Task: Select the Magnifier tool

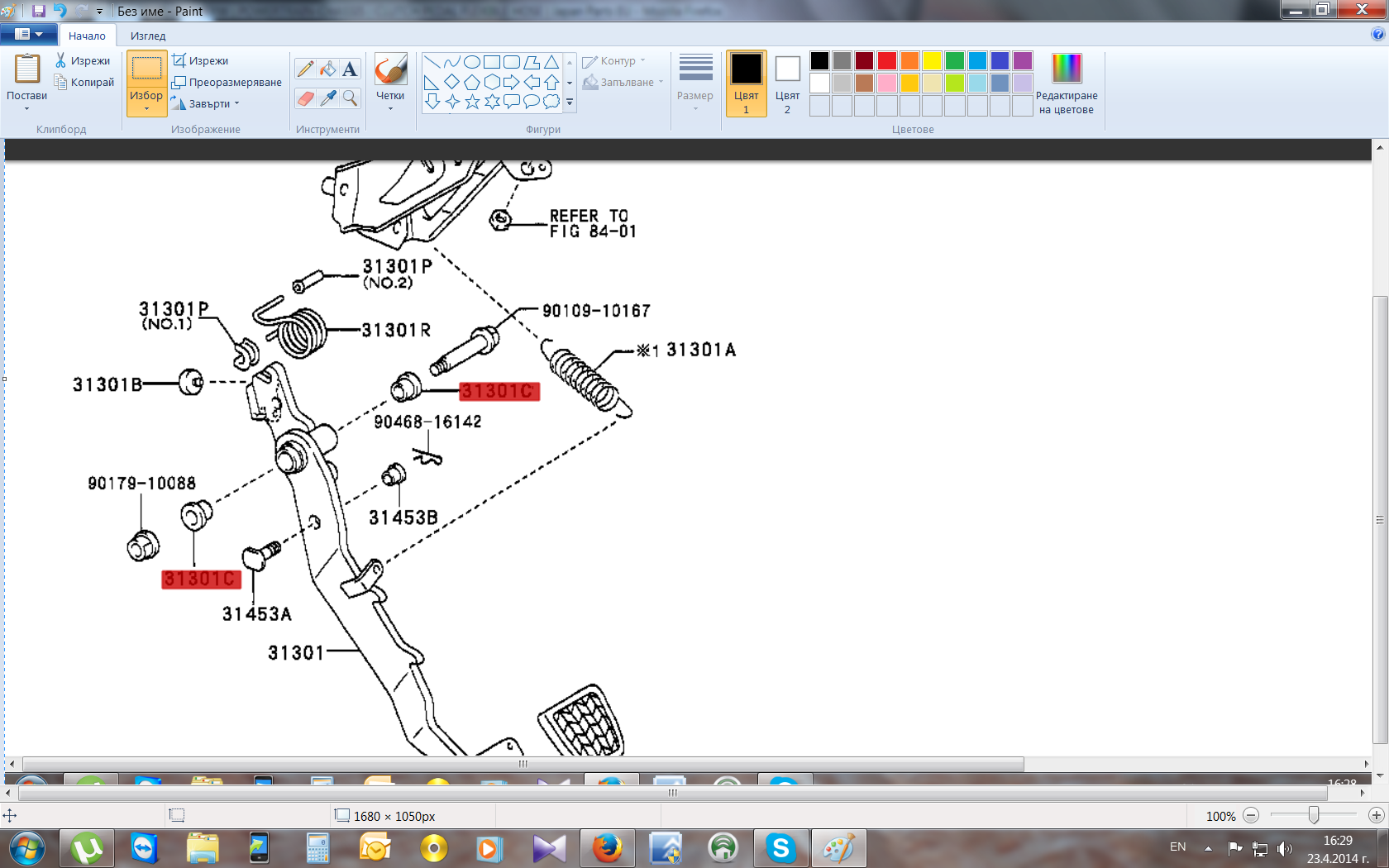Action: (350, 98)
